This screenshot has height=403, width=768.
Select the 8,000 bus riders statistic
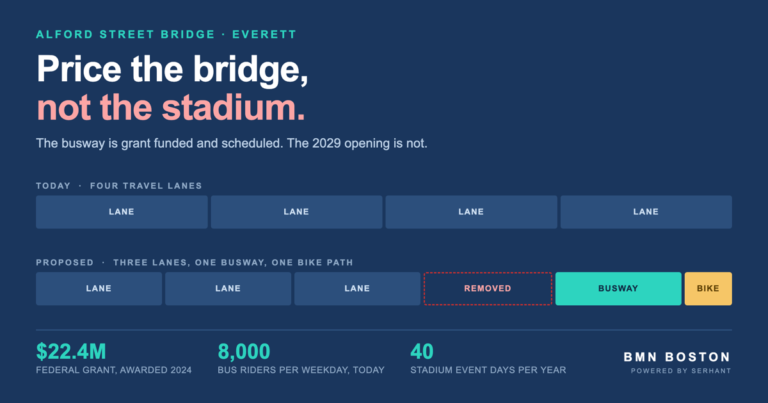coord(244,352)
